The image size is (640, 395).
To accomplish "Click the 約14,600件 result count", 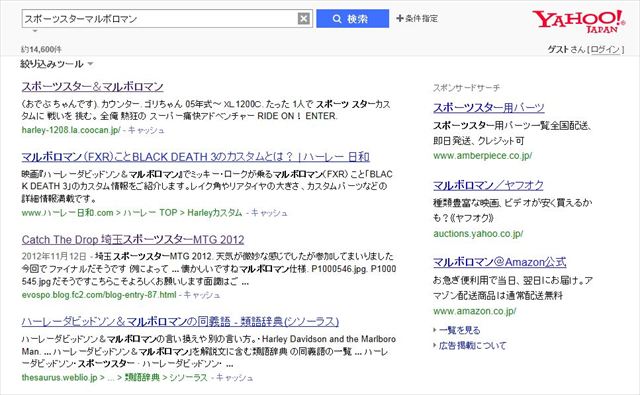I will point(41,49).
